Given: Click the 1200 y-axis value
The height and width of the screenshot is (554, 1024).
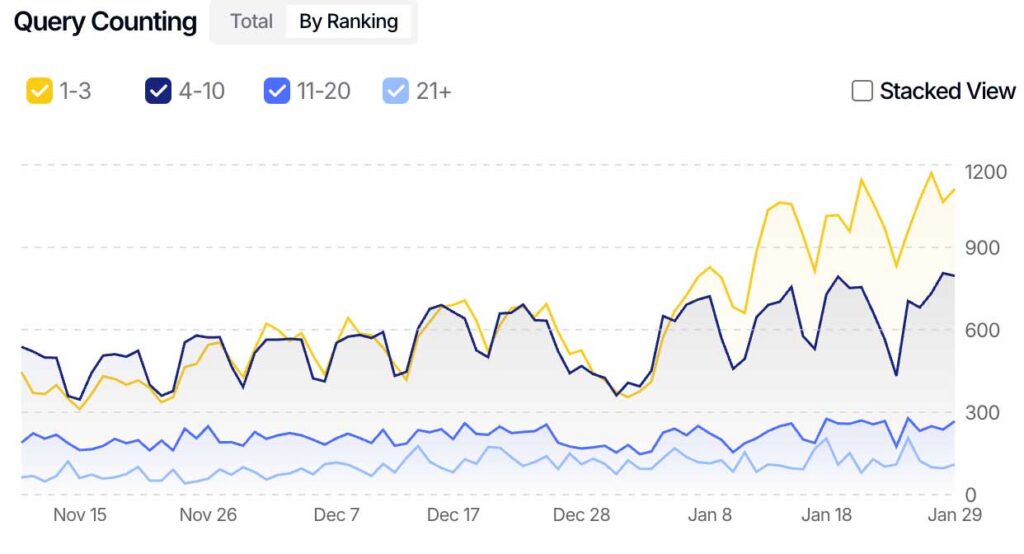Looking at the screenshot, I should pos(985,172).
